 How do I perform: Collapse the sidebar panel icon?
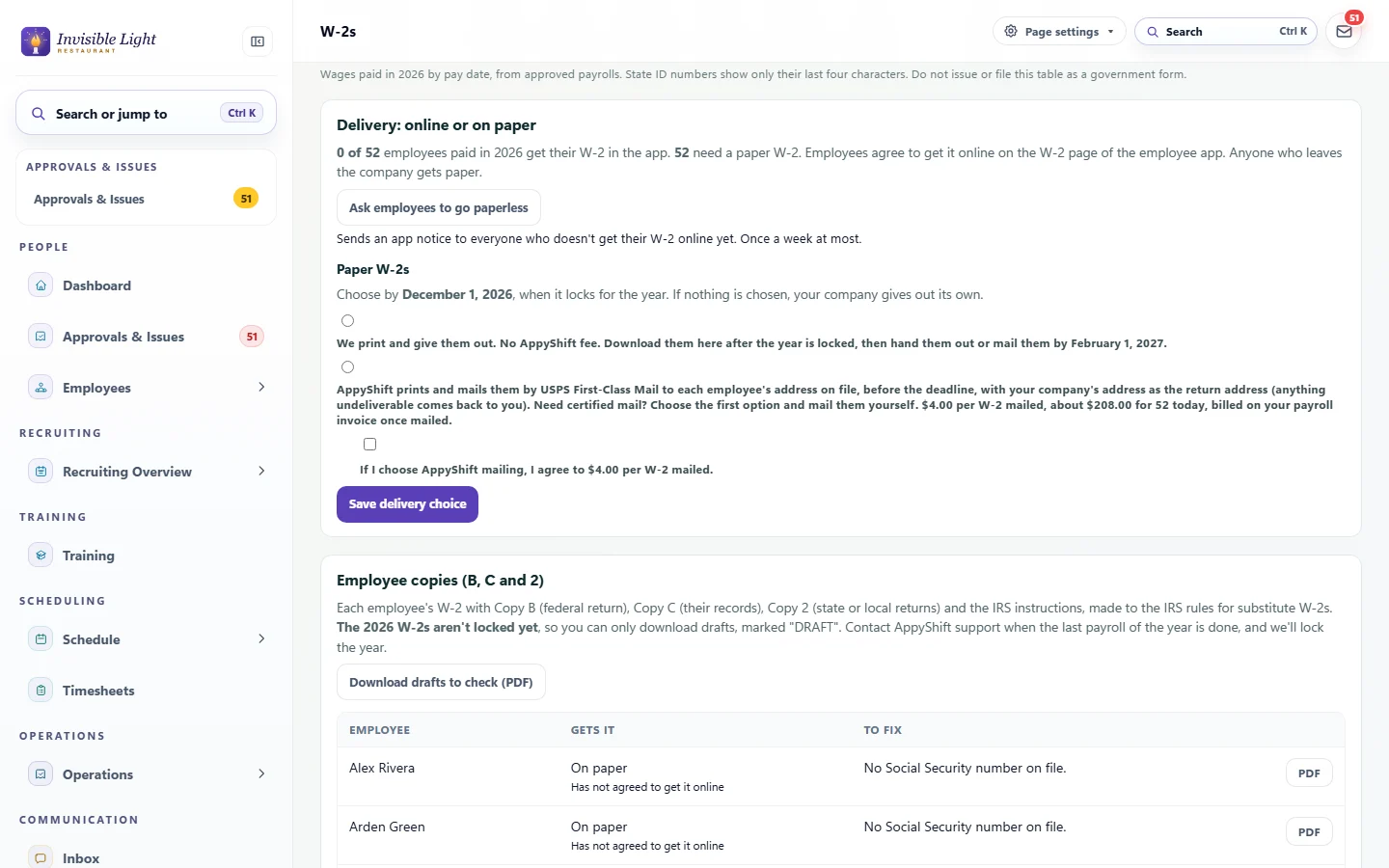[x=258, y=41]
